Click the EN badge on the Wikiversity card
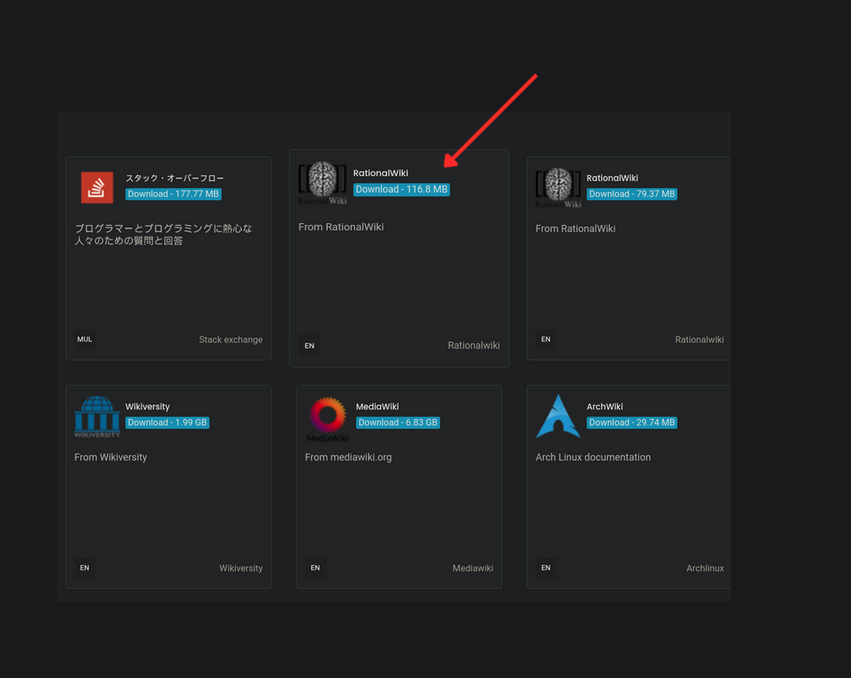The image size is (851, 678). (85, 567)
